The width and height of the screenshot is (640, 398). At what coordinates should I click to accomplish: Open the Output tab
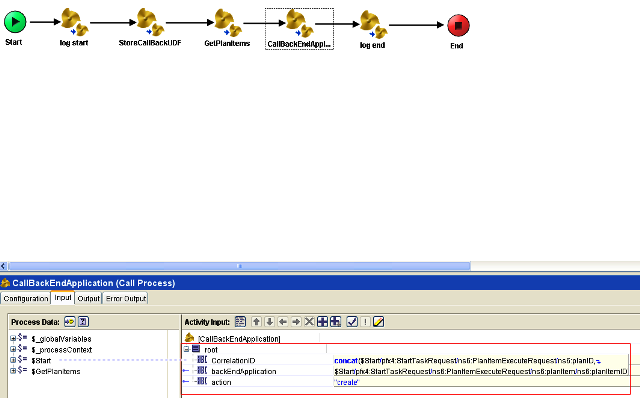pyautogui.click(x=89, y=298)
